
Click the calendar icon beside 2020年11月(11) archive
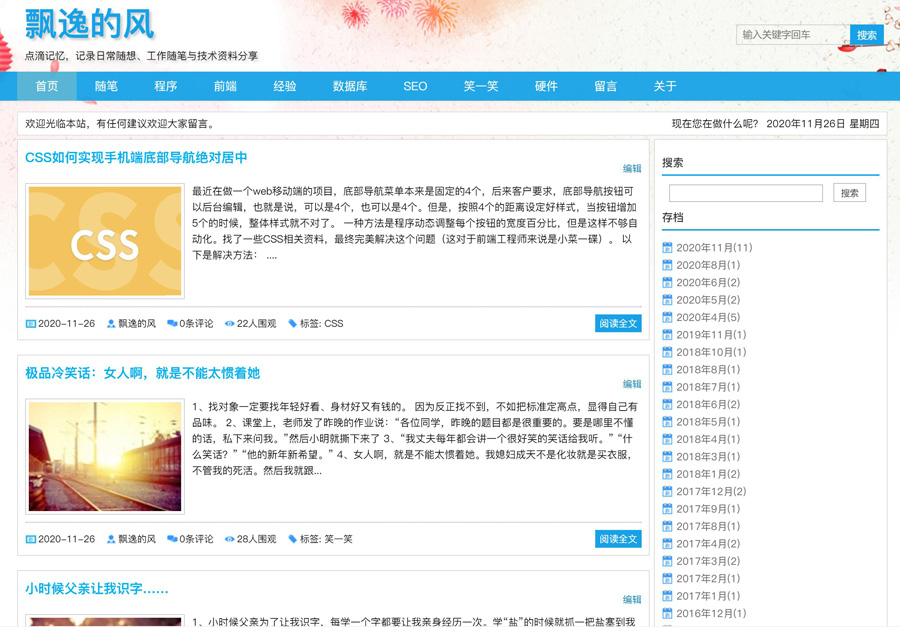tap(667, 248)
